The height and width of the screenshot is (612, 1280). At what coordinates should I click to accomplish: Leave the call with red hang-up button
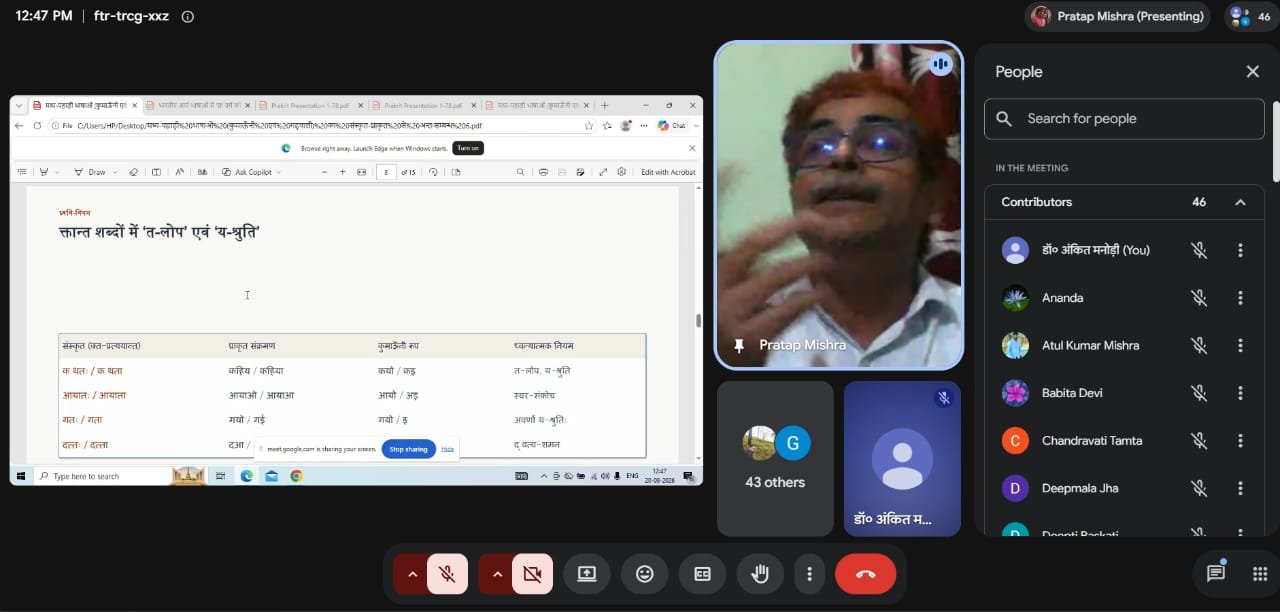coord(866,574)
